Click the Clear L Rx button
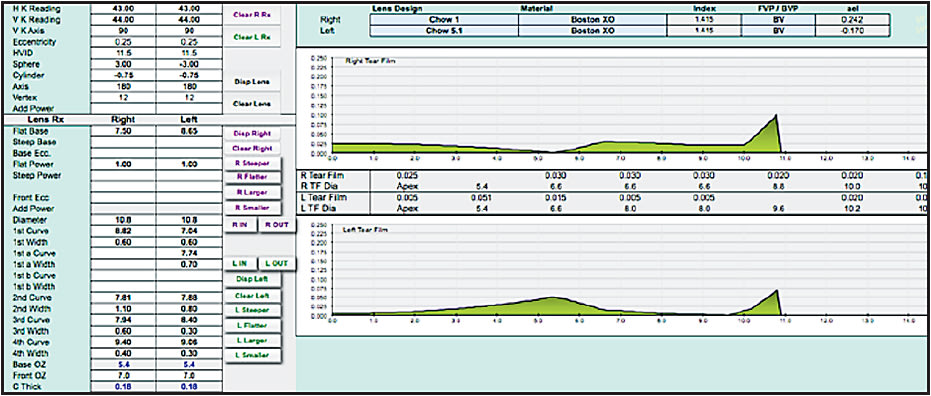Image resolution: width=931 pixels, height=396 pixels. (x=252, y=37)
